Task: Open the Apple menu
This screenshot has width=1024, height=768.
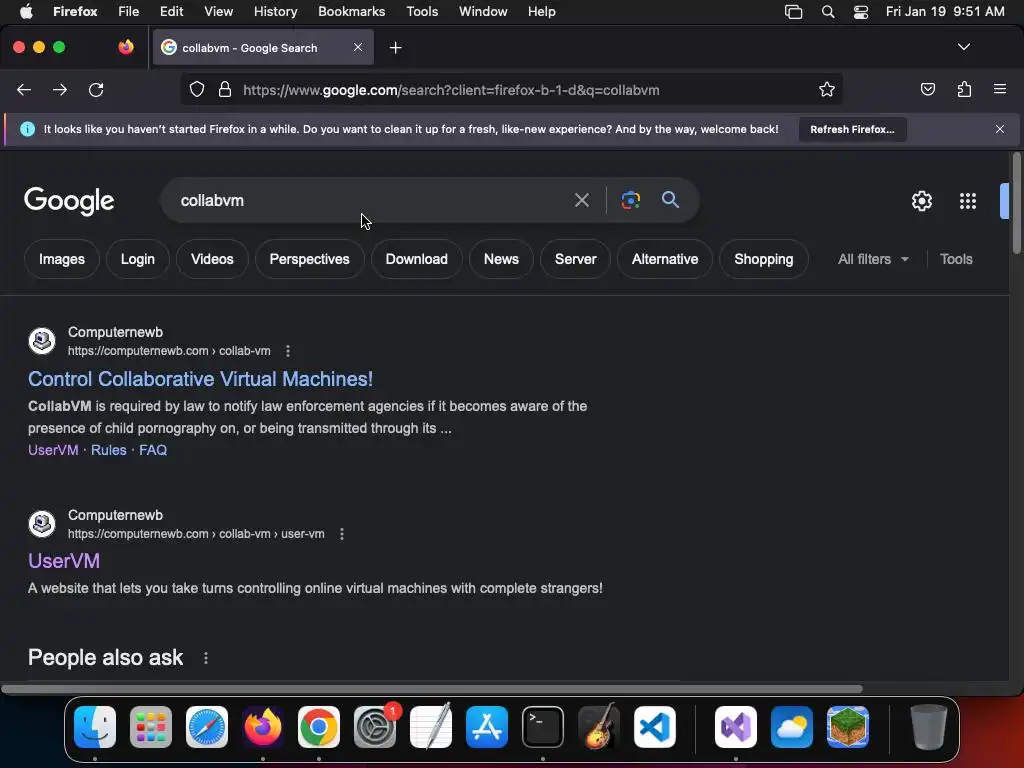Action: coord(26,11)
